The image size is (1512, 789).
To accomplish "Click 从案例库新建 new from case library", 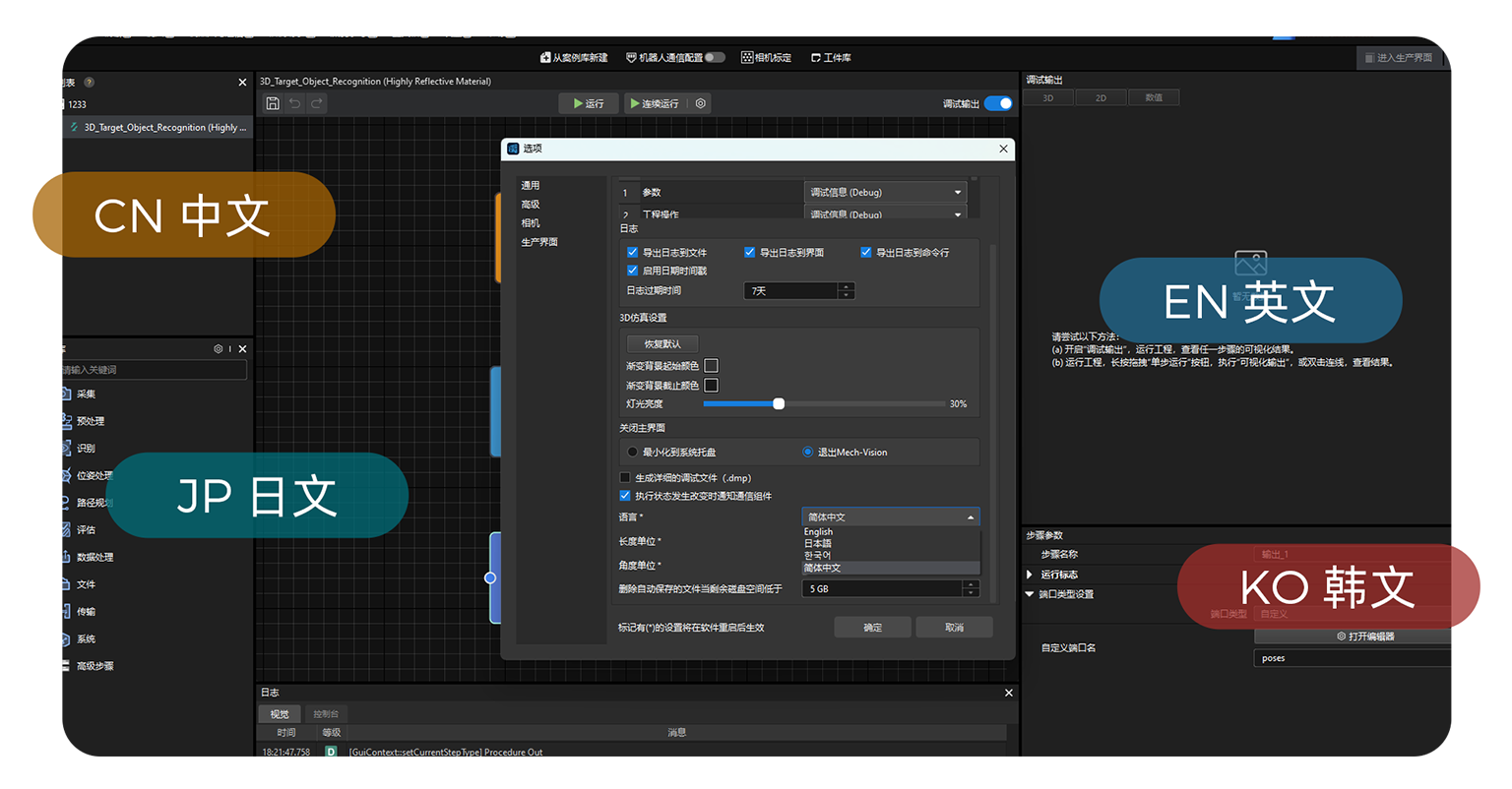I will tap(574, 58).
